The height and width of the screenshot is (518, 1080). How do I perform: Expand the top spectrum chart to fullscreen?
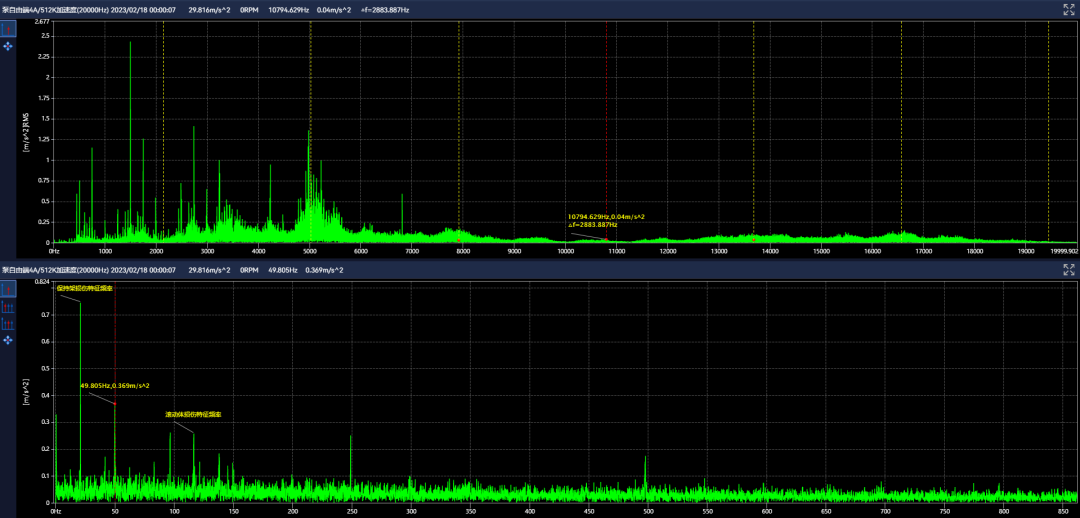click(x=1068, y=9)
